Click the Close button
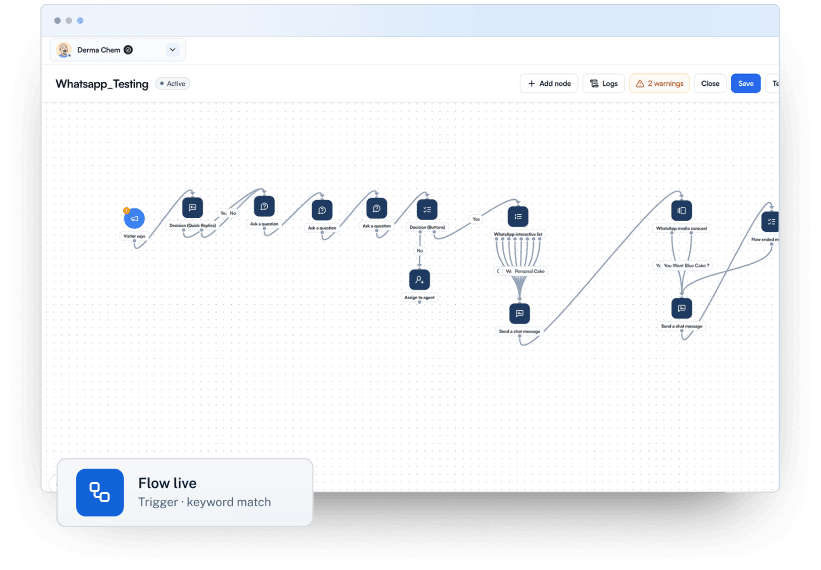821x570 pixels. tap(710, 83)
